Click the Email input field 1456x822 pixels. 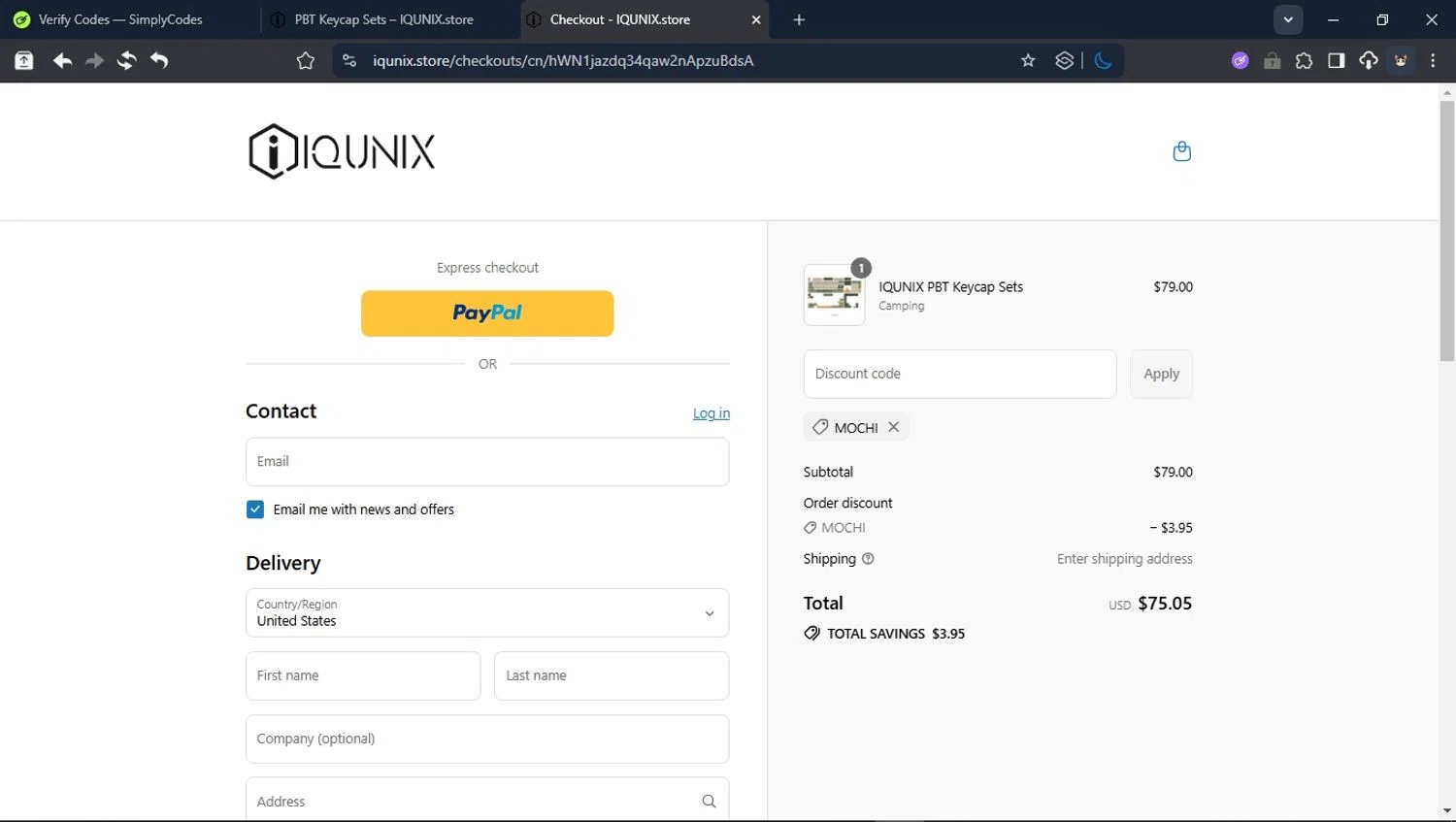pyautogui.click(x=487, y=461)
